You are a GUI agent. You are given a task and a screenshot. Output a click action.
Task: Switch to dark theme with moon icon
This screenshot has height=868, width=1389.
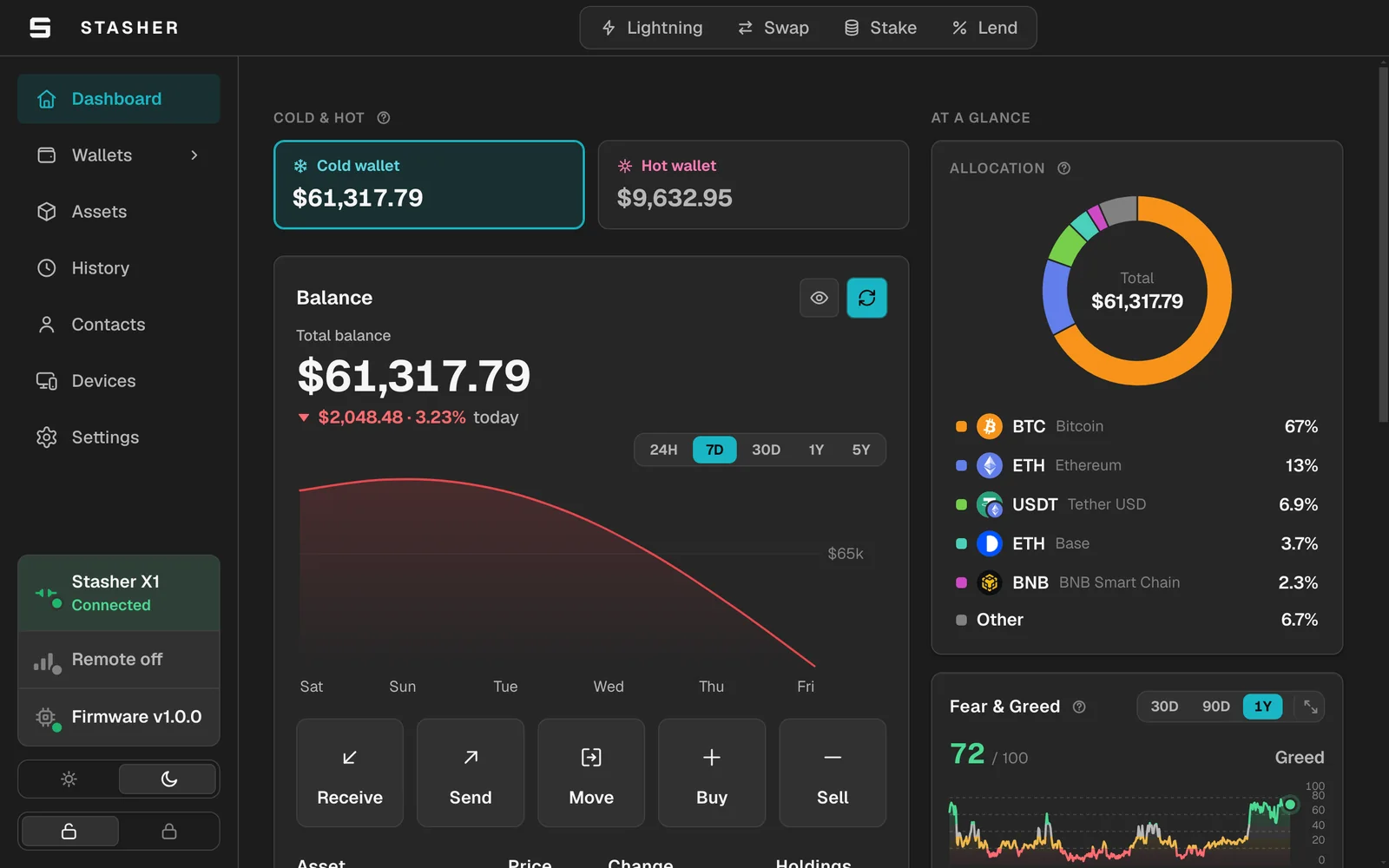coord(168,779)
